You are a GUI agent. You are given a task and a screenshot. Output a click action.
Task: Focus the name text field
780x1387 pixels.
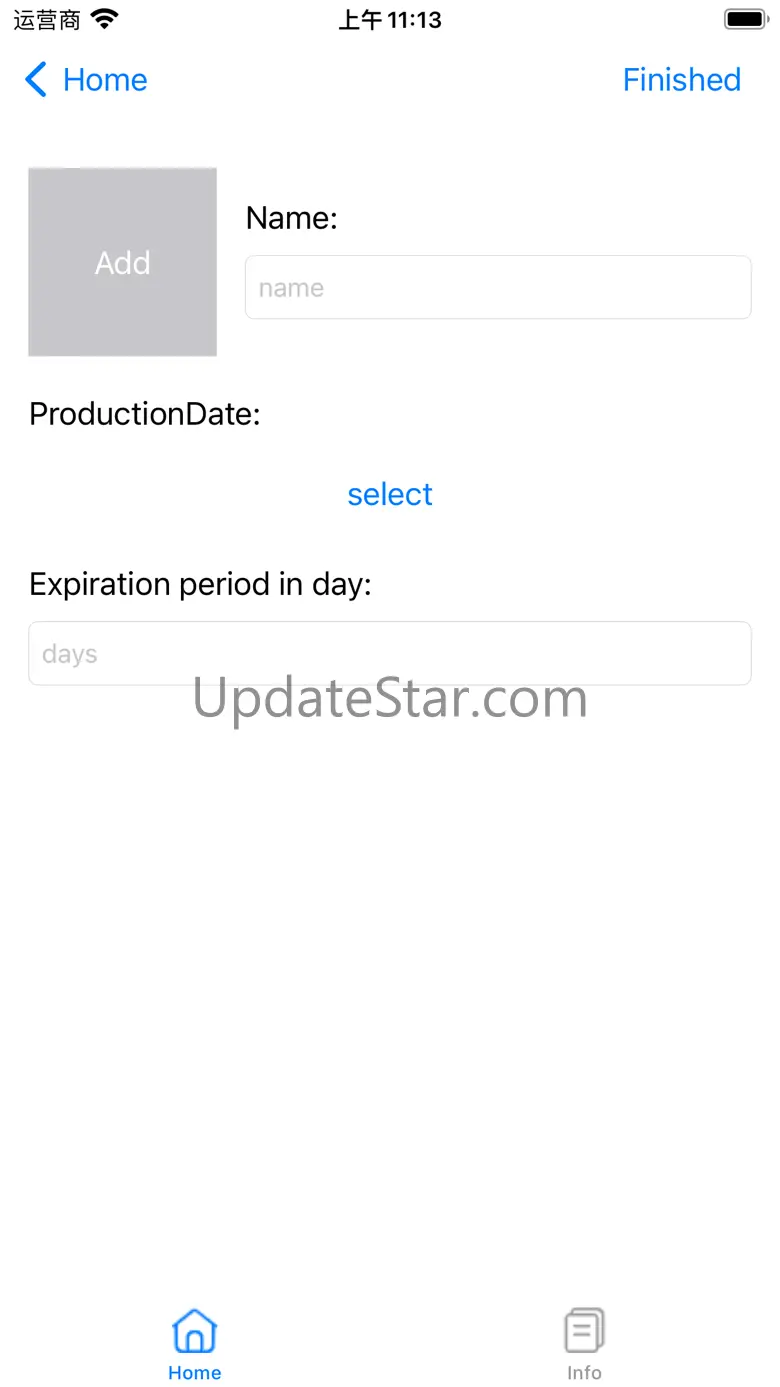click(498, 288)
